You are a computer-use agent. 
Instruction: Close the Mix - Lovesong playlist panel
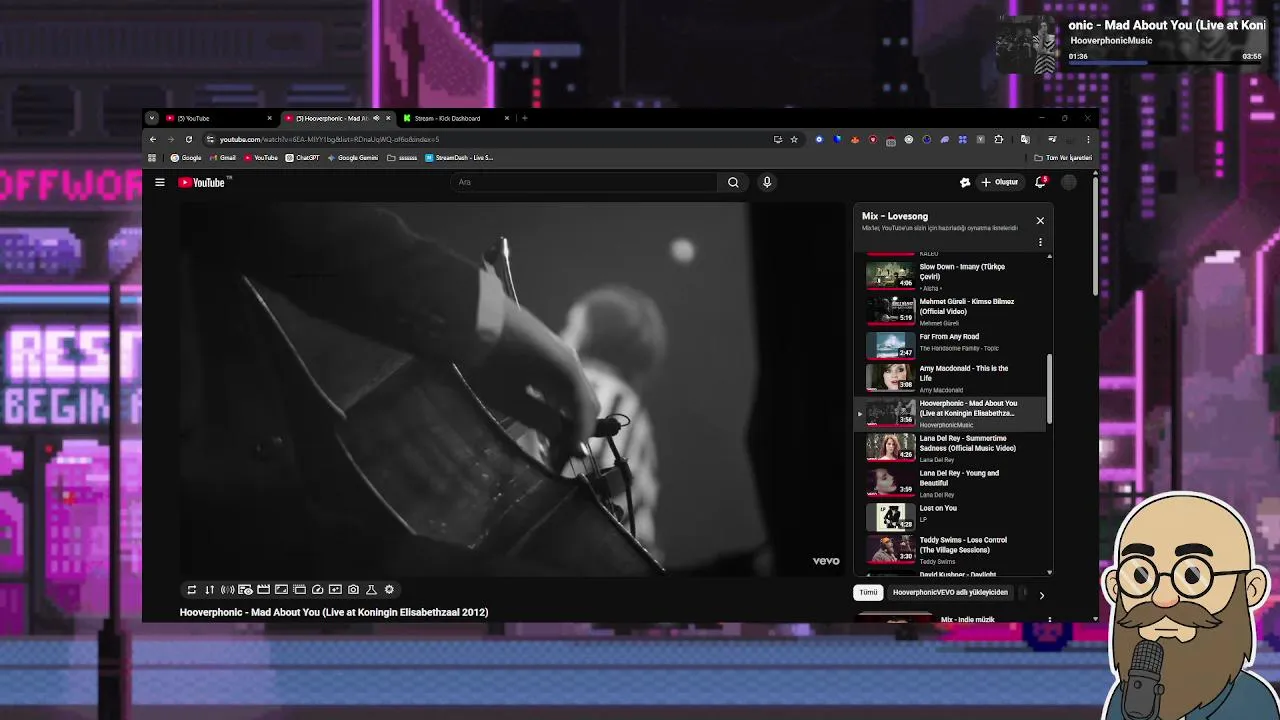(1040, 220)
